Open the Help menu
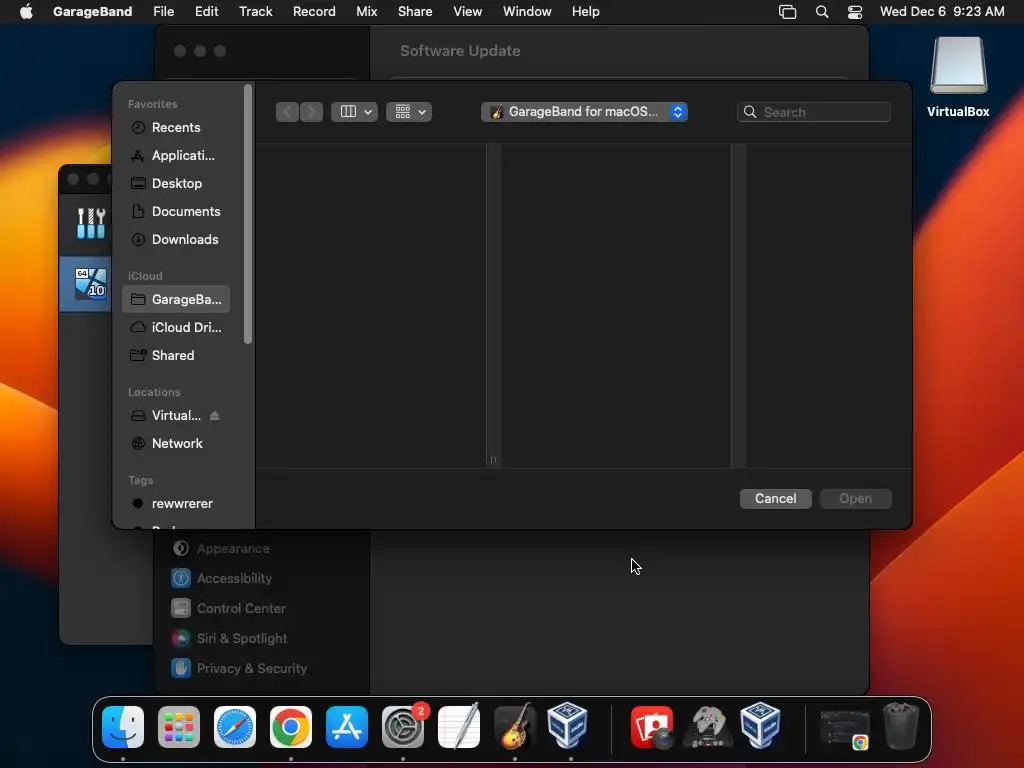This screenshot has height=768, width=1024. [x=585, y=12]
